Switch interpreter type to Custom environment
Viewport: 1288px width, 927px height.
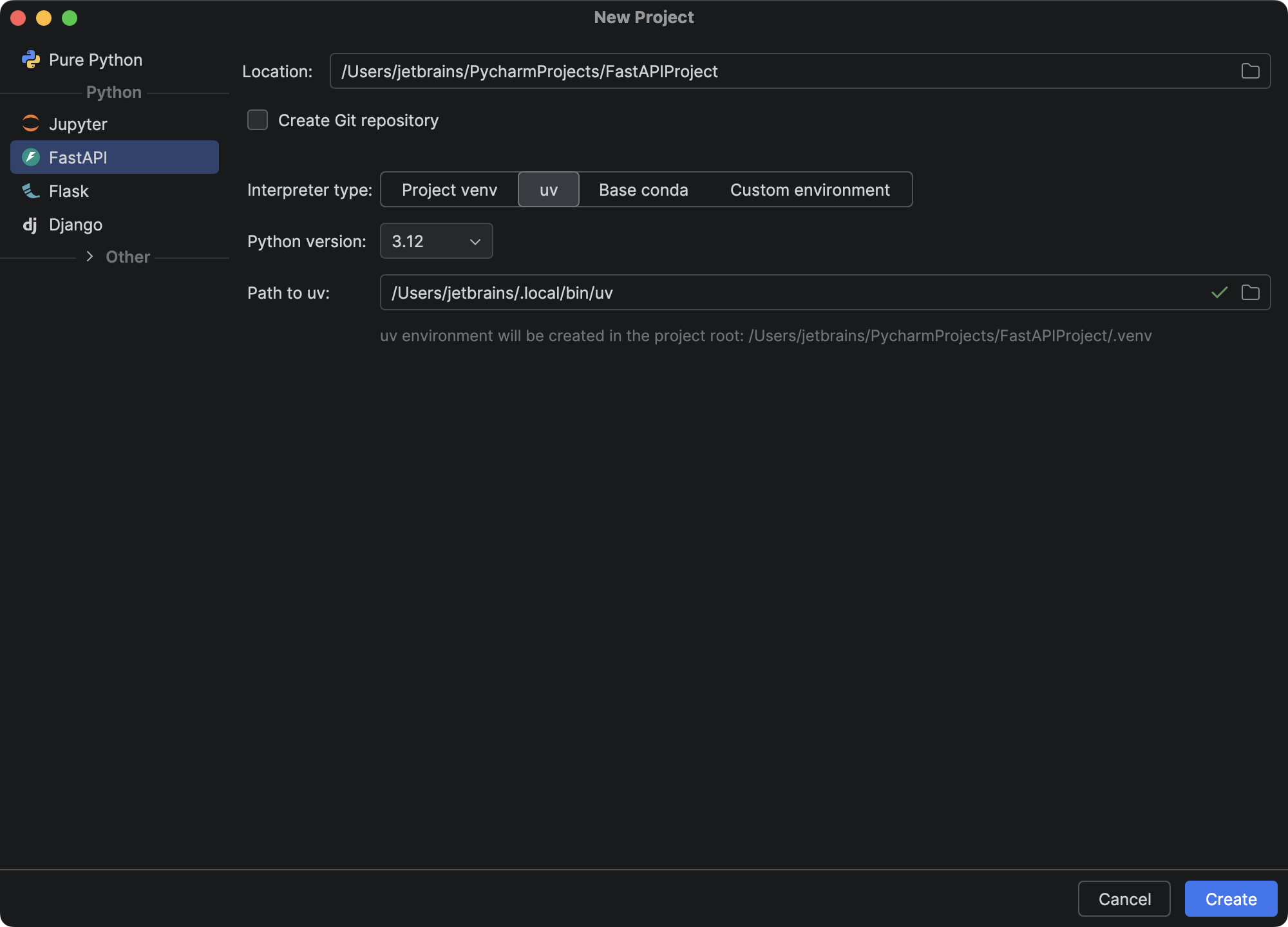click(810, 189)
